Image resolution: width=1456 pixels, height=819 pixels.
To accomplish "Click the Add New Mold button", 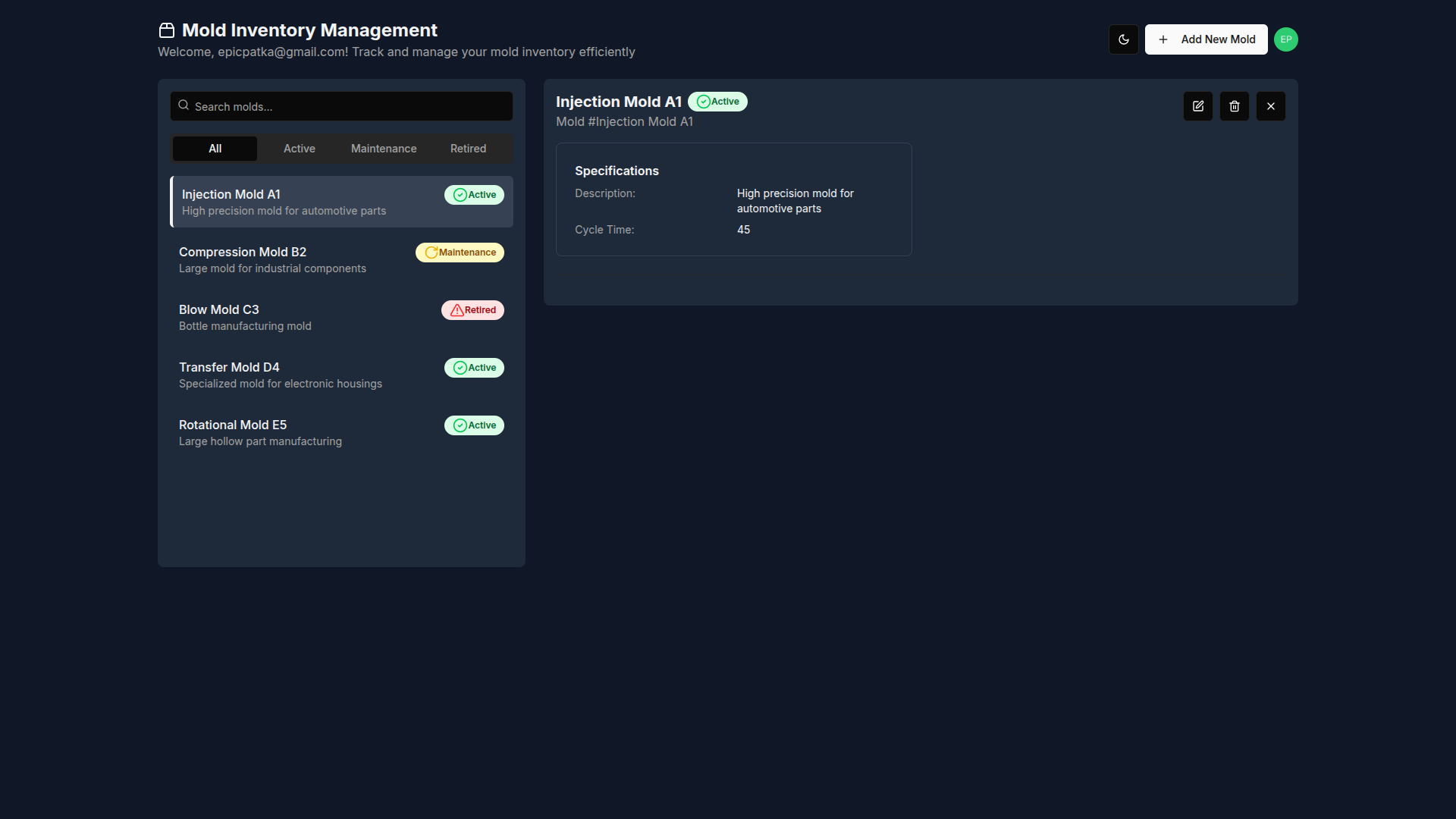I will [x=1206, y=39].
